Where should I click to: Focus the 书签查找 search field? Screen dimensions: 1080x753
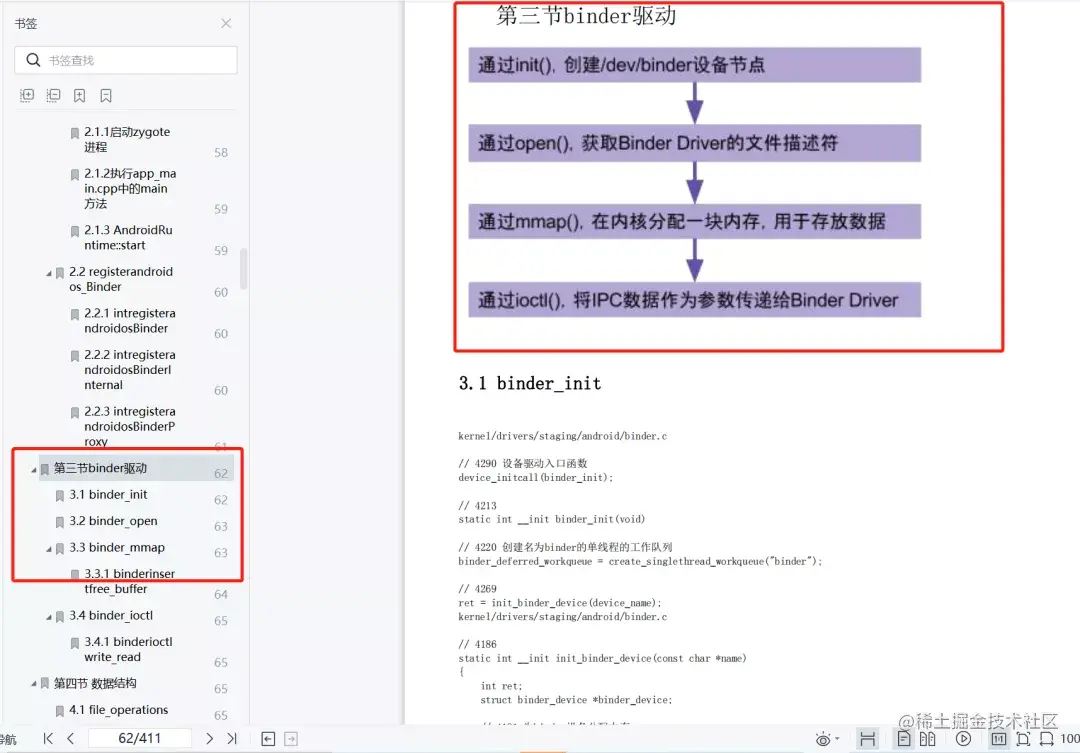pos(126,60)
